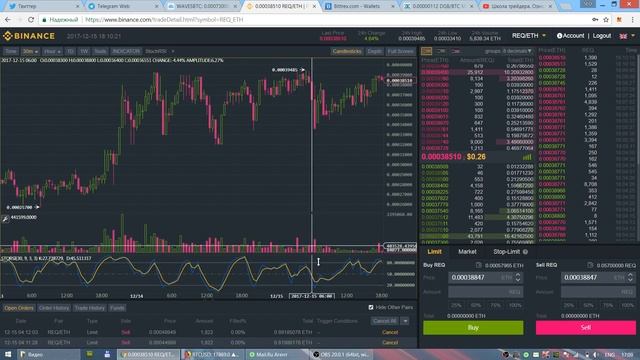Click Cancel All orders button

(385, 321)
